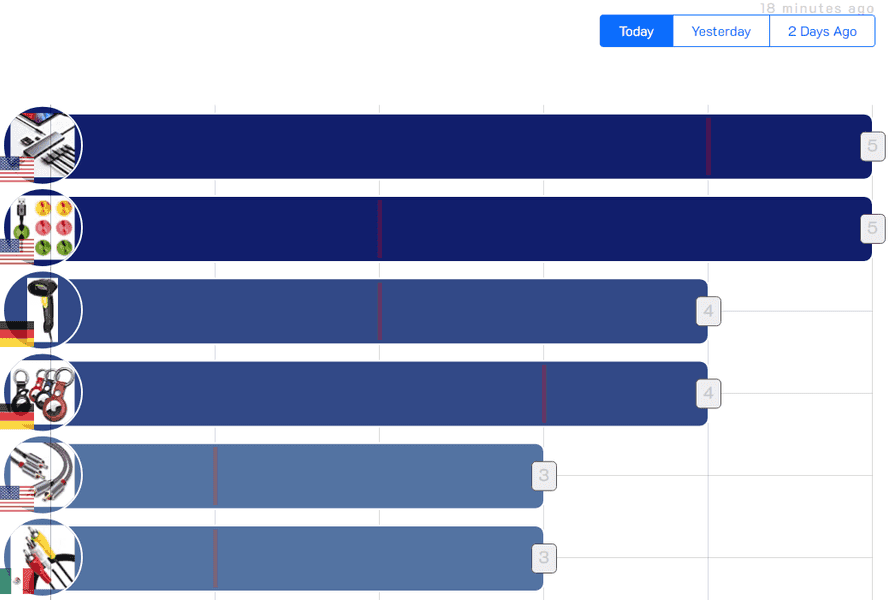Click the red marker on the AirTag keyrings bar
Image resolution: width=894 pixels, height=600 pixels.
coord(544,394)
